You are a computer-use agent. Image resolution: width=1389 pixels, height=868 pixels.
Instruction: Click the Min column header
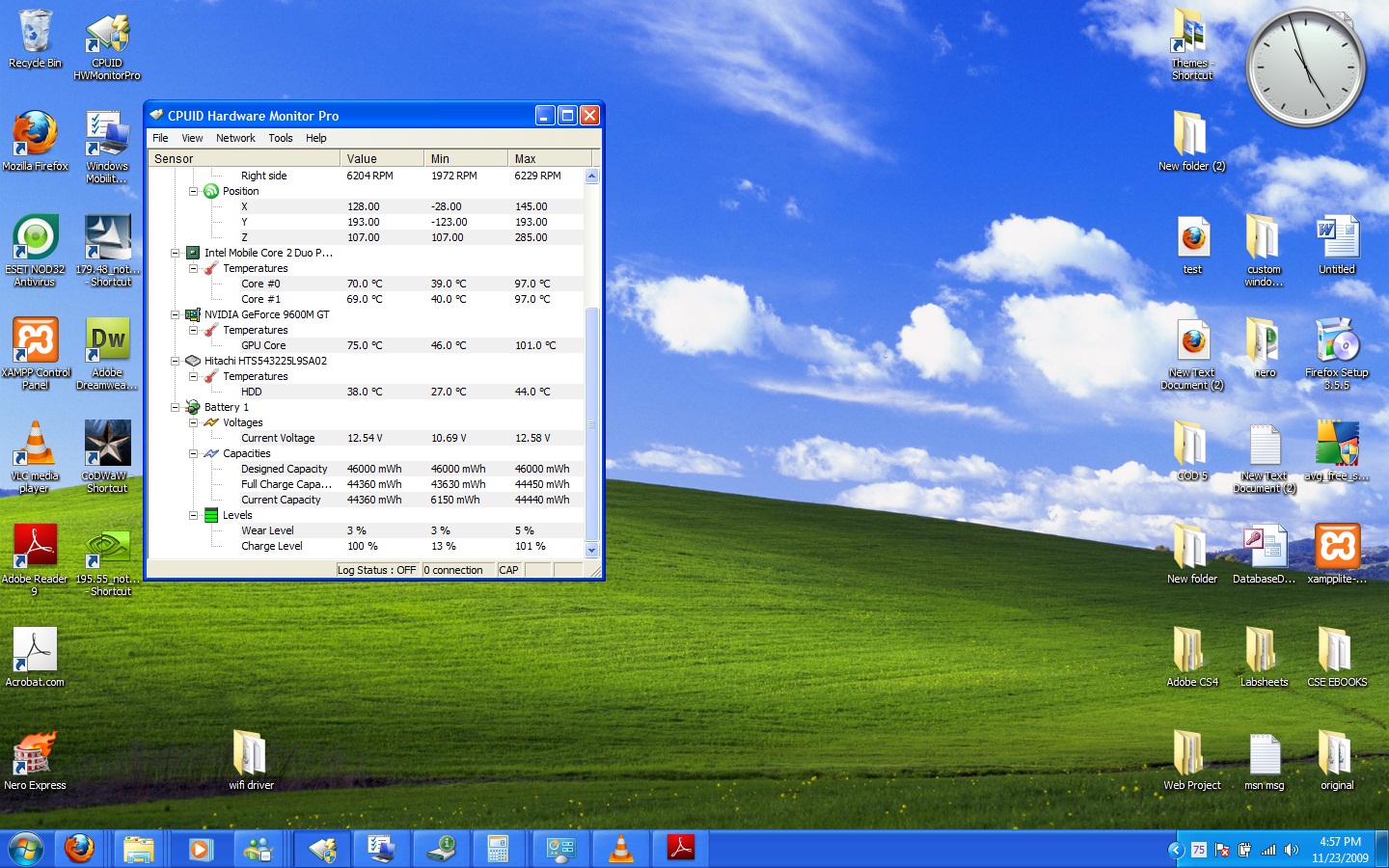tap(466, 158)
